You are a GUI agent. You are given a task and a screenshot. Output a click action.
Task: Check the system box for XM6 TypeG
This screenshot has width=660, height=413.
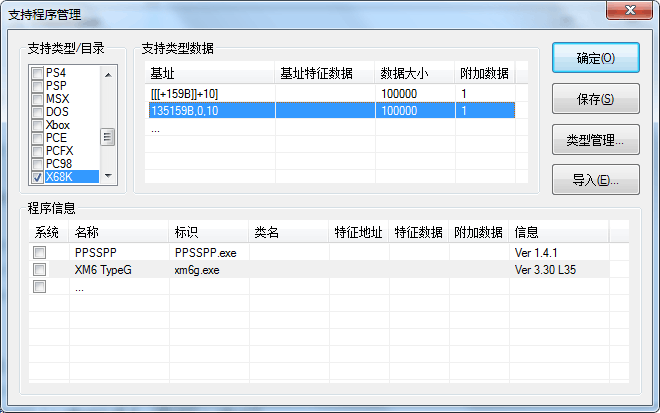tap(39, 270)
